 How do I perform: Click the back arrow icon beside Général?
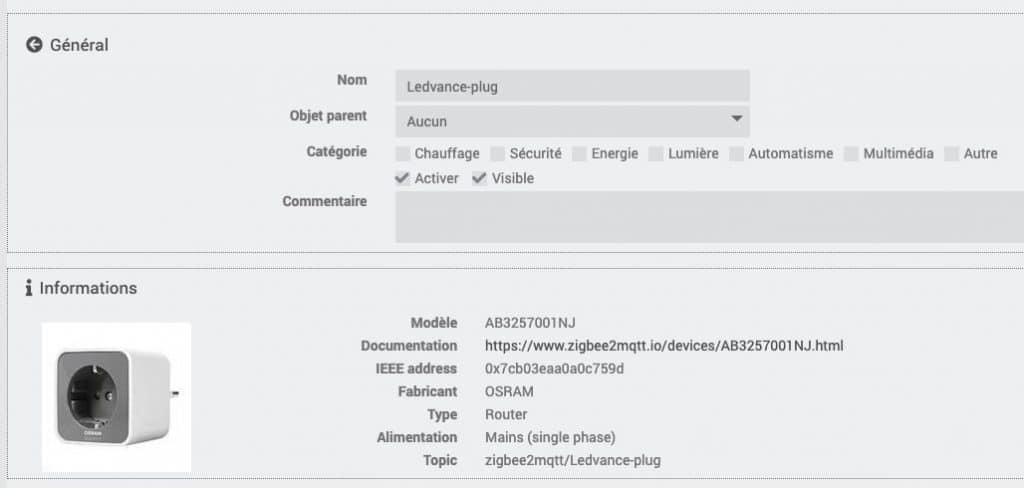[34, 45]
